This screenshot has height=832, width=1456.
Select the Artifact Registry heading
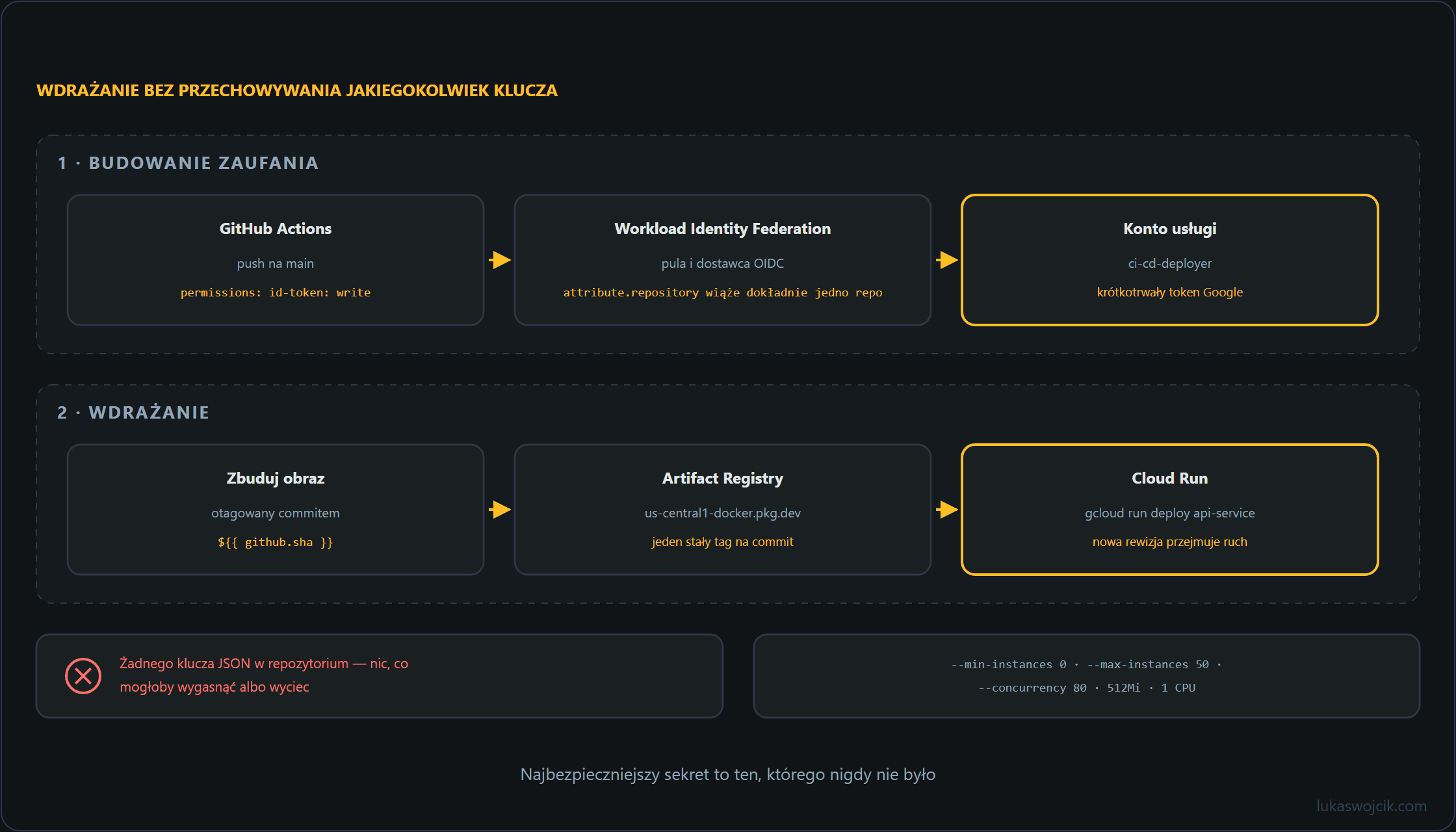pyautogui.click(x=723, y=478)
